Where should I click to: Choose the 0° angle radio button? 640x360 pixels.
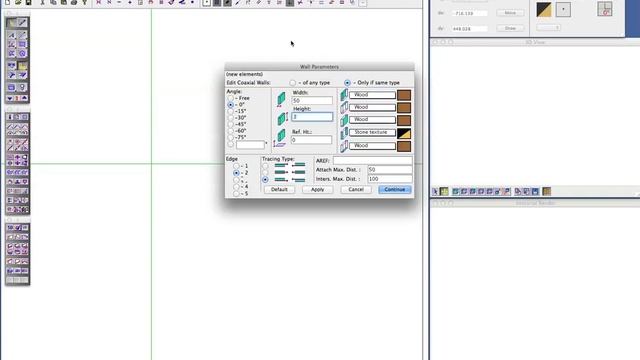click(231, 105)
